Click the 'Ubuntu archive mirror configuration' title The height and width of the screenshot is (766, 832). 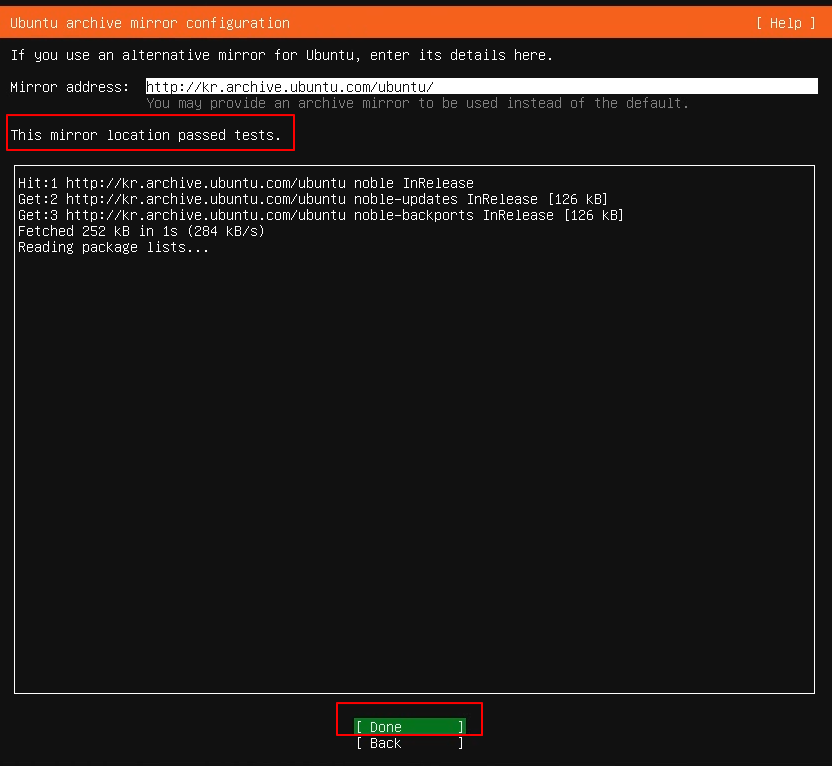(x=150, y=23)
